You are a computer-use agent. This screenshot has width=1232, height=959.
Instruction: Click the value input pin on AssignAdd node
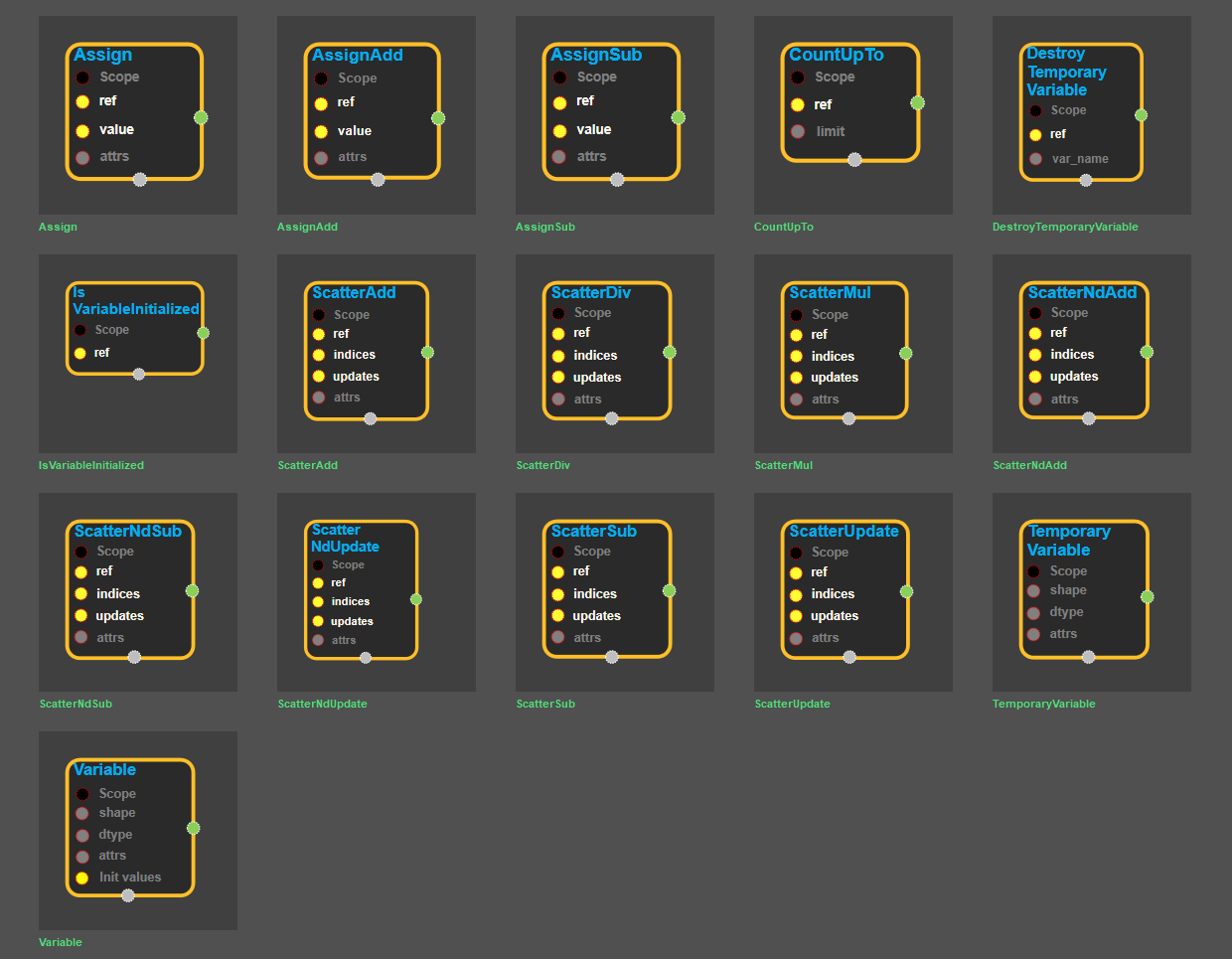[x=321, y=131]
